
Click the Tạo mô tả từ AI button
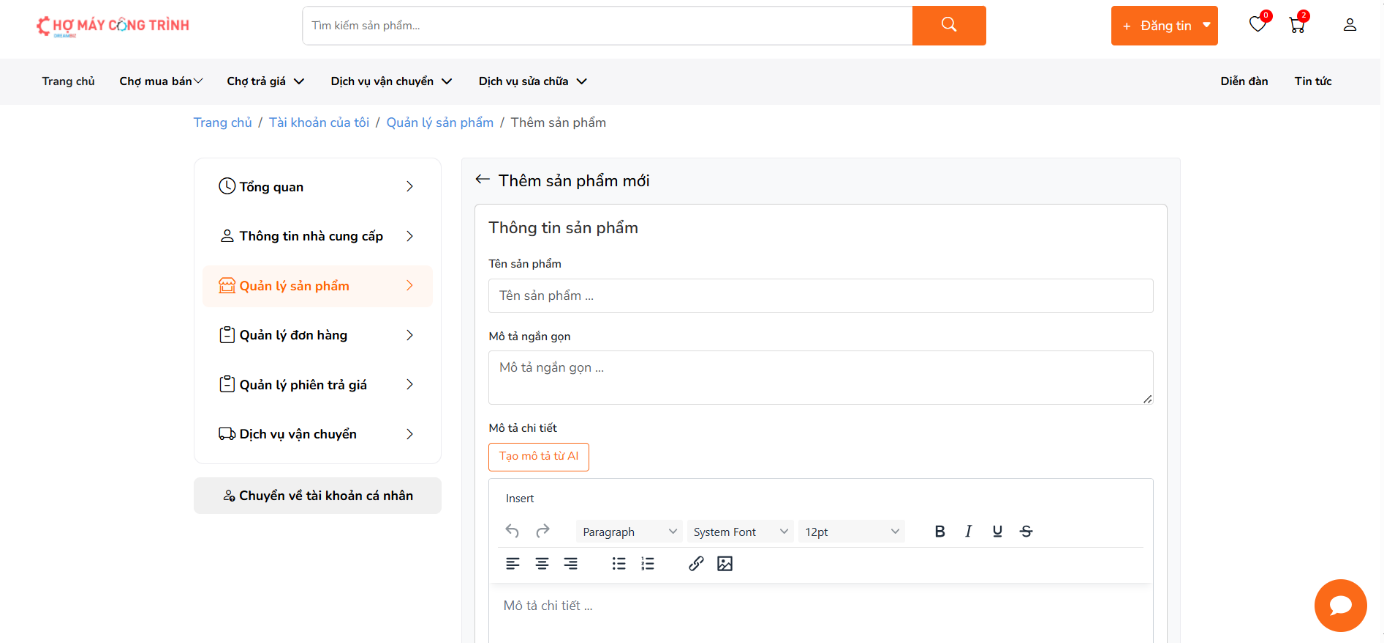[539, 457]
